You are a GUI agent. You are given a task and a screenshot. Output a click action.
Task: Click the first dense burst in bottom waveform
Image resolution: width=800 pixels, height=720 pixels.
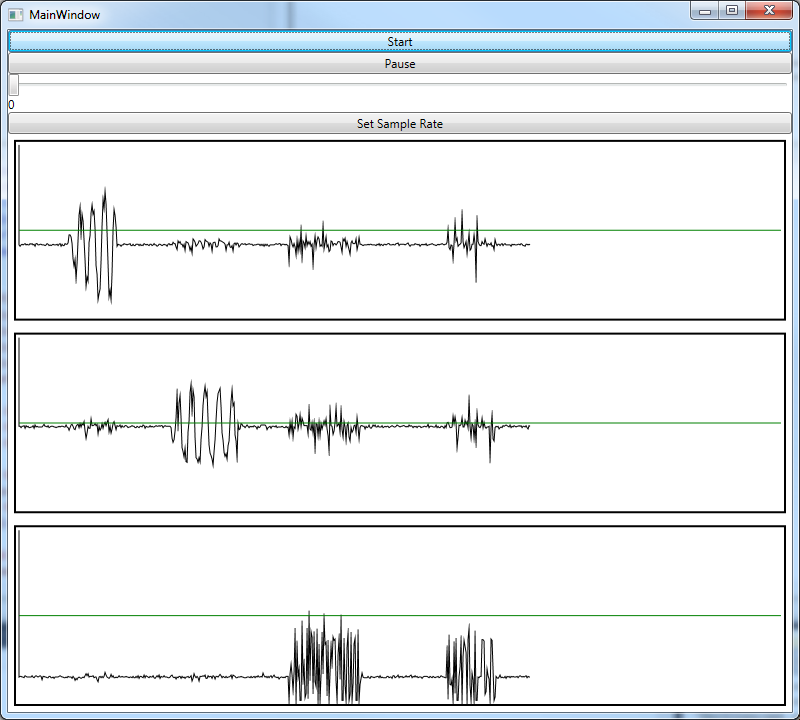tap(325, 660)
